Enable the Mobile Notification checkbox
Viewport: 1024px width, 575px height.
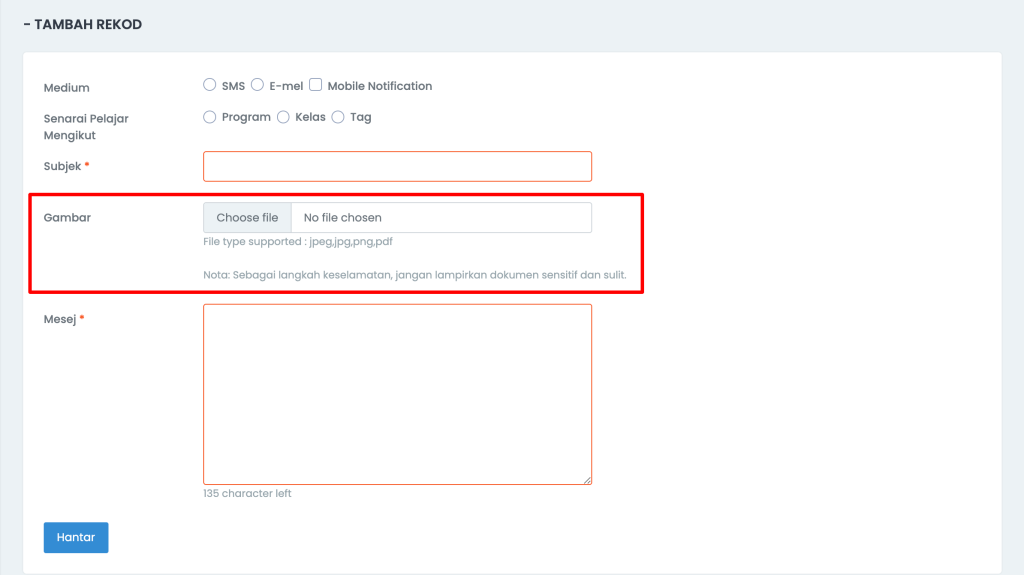coord(315,85)
